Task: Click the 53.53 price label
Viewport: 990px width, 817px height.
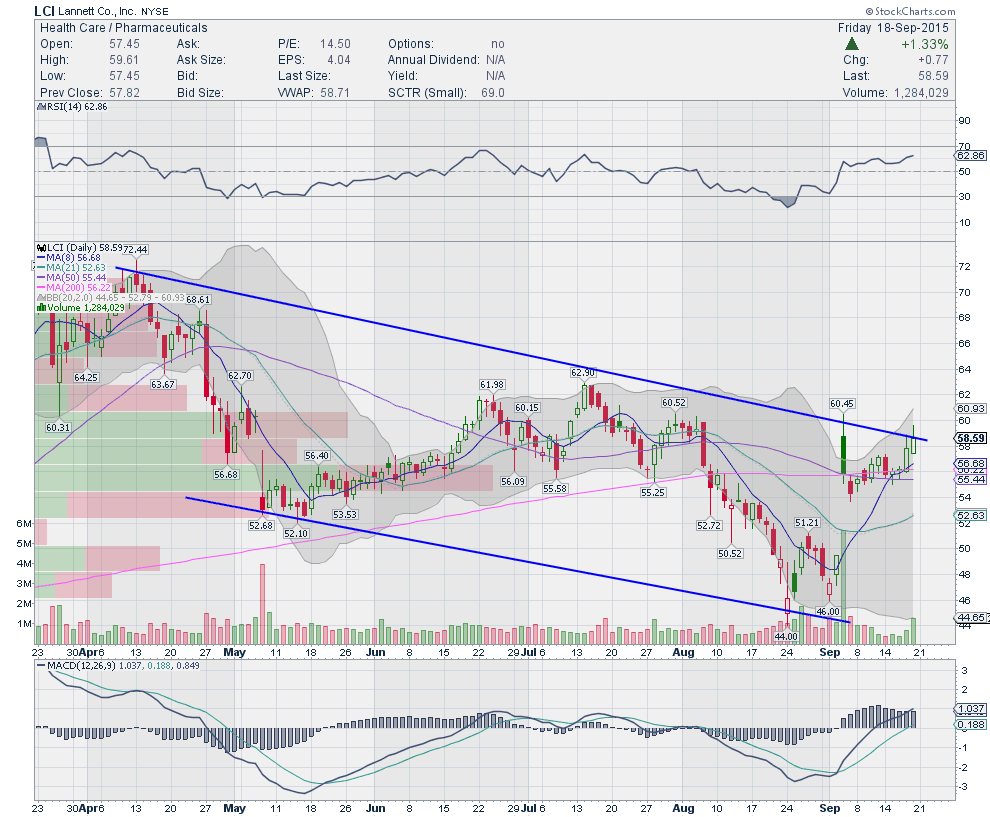Action: pyautogui.click(x=345, y=515)
